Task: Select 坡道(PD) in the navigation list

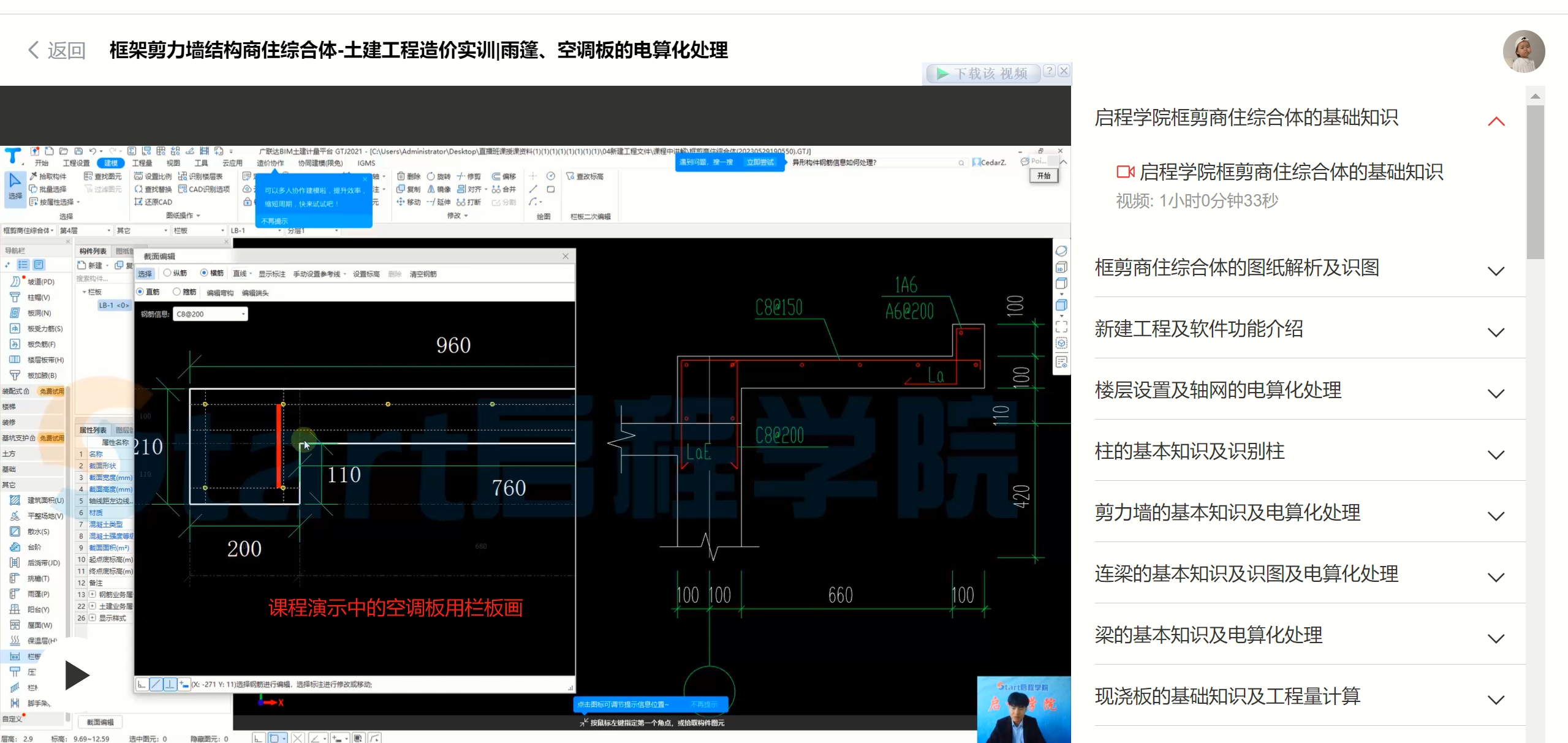Action: [x=33, y=282]
